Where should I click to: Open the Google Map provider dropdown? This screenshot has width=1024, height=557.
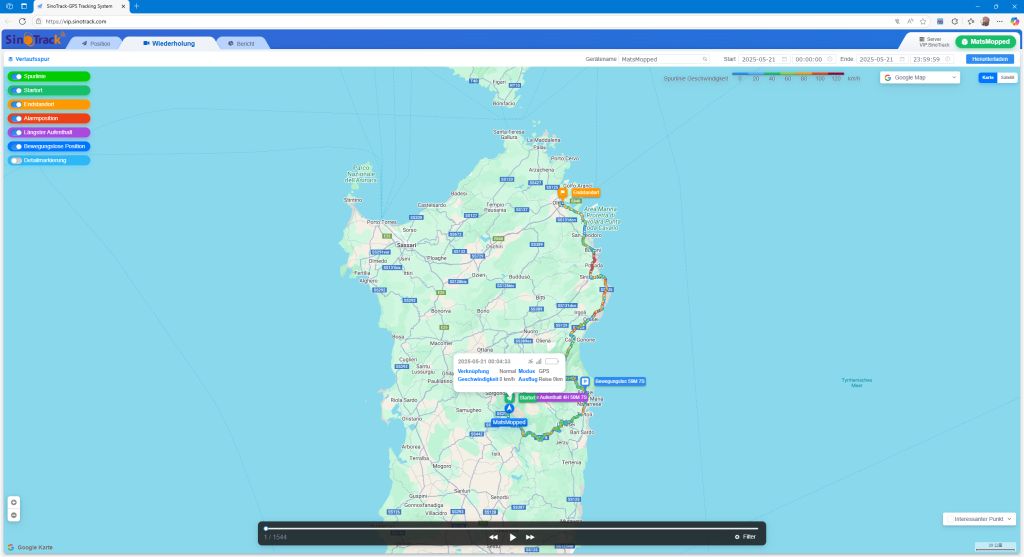point(919,77)
